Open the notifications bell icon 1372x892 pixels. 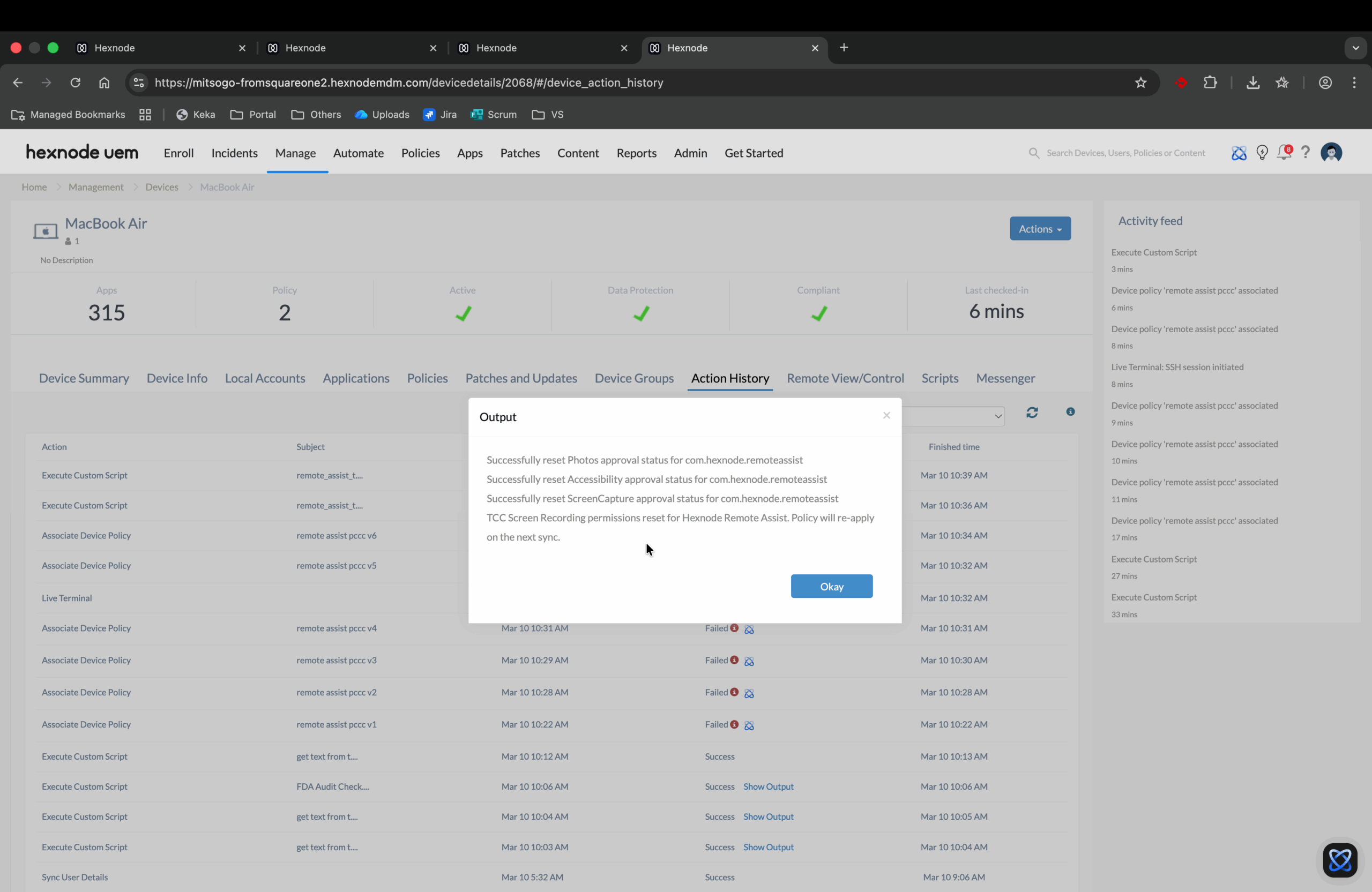(x=1283, y=153)
